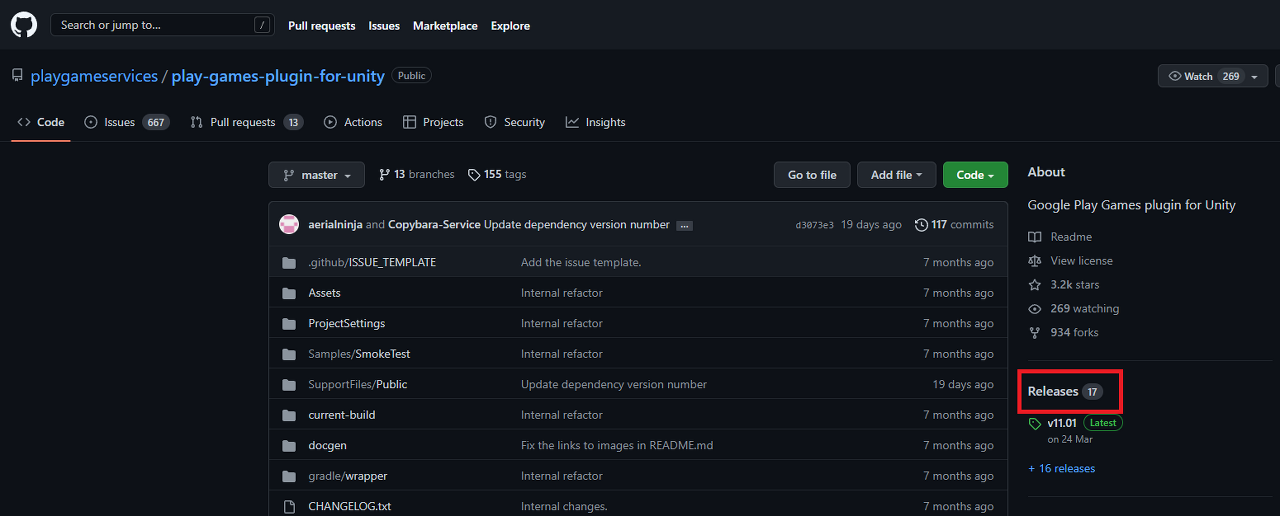The width and height of the screenshot is (1280, 516).
Task: Open the docgen folder
Action: [327, 446]
